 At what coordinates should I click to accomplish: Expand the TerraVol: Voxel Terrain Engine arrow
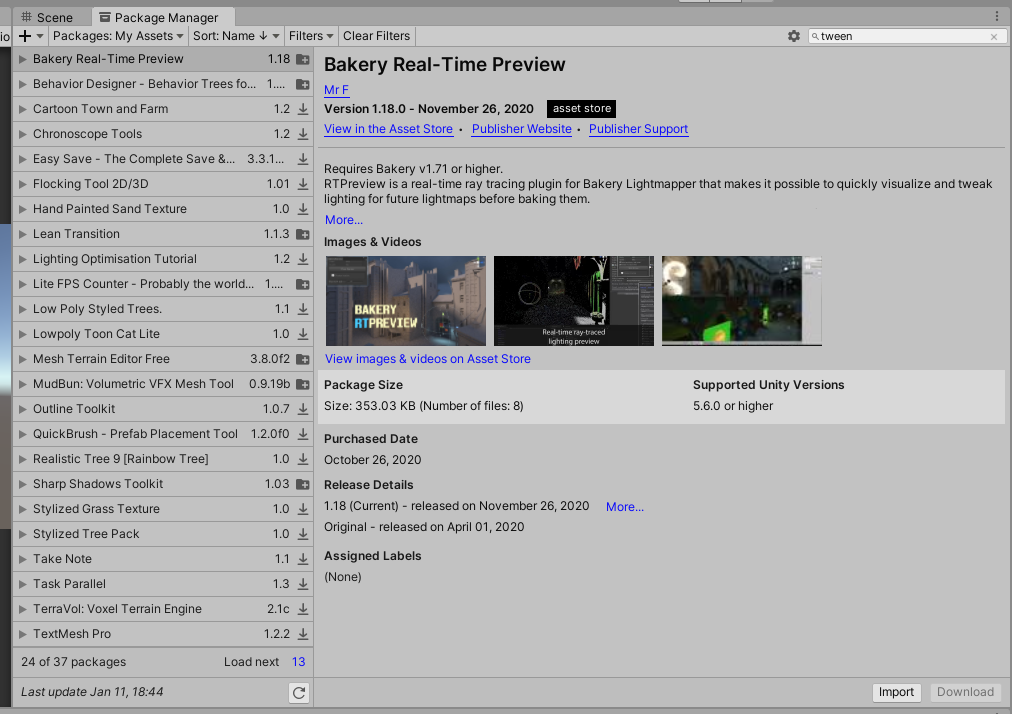(x=23, y=609)
